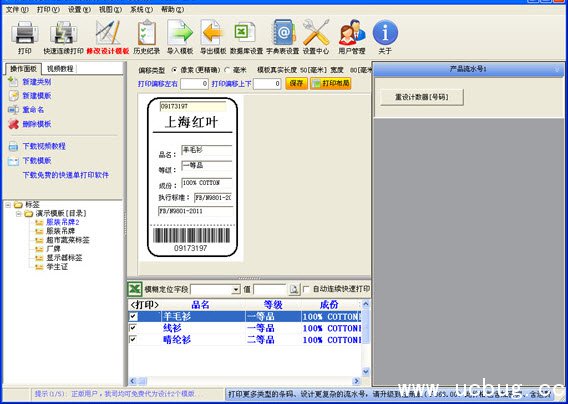Click the 等级 column header

pyautogui.click(x=273, y=304)
